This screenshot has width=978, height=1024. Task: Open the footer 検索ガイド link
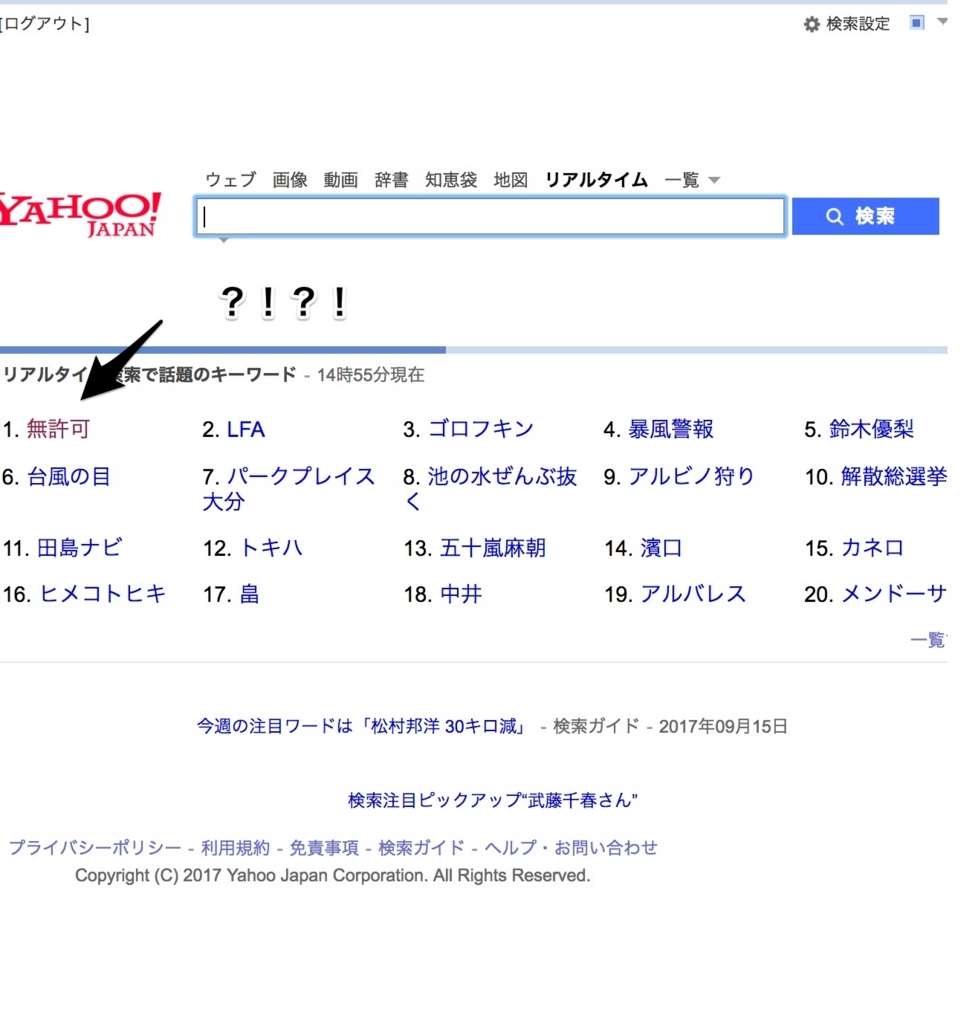click(422, 848)
